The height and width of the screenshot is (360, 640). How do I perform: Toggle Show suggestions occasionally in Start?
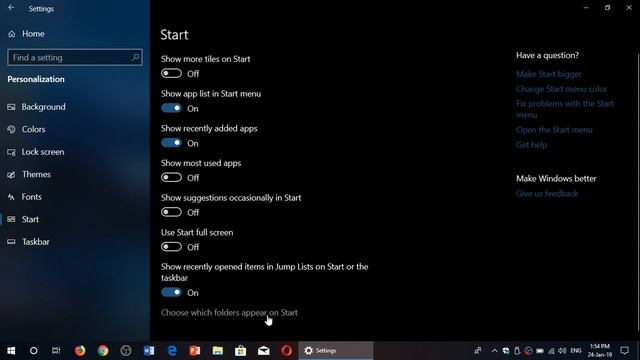tap(171, 212)
